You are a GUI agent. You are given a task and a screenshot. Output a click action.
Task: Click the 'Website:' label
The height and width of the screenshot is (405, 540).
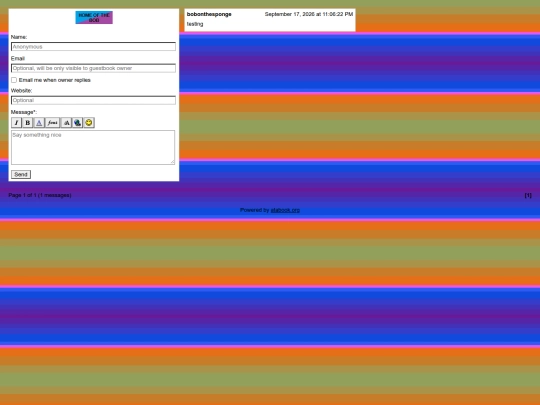tap(21, 91)
